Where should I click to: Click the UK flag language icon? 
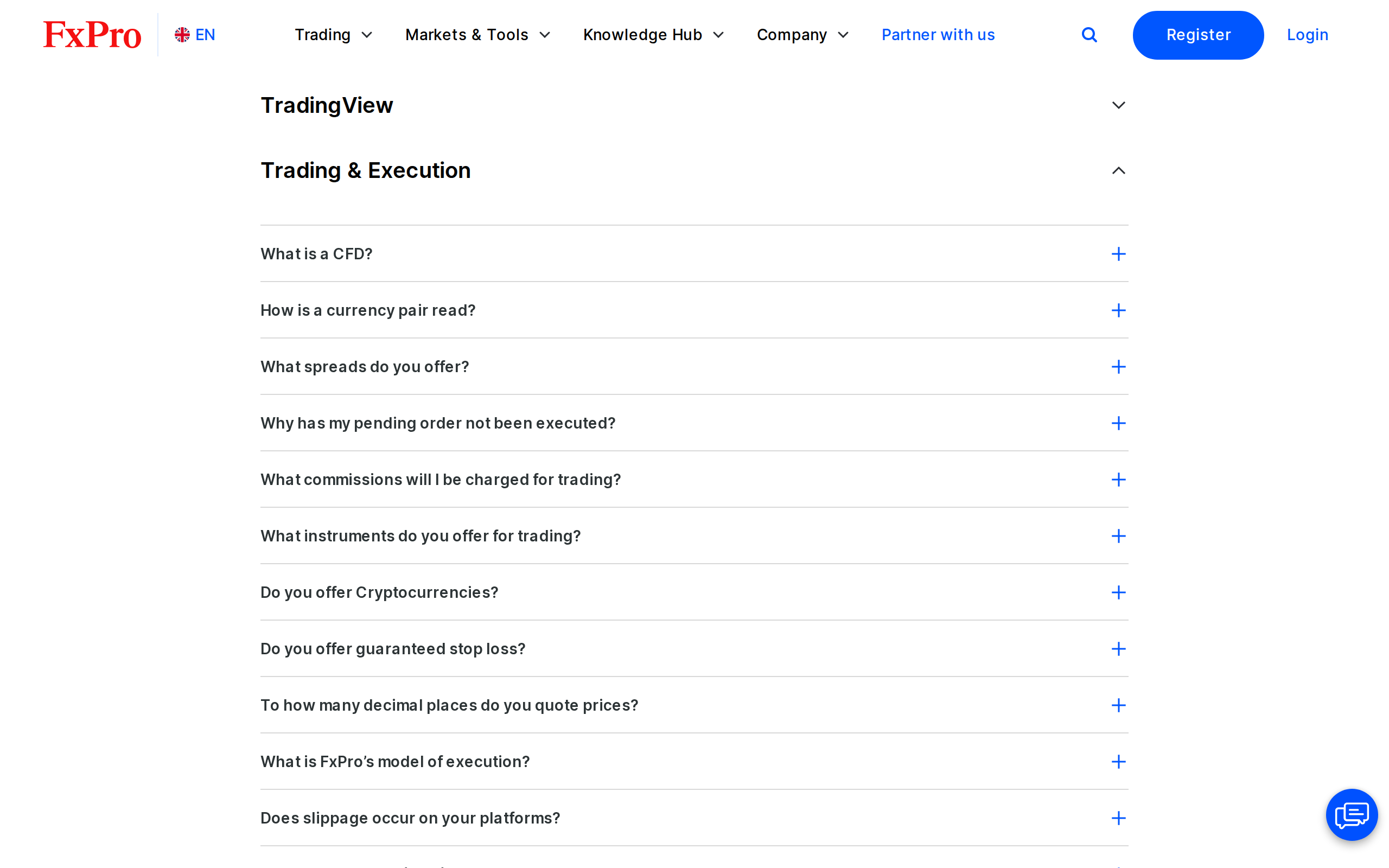pos(182,35)
